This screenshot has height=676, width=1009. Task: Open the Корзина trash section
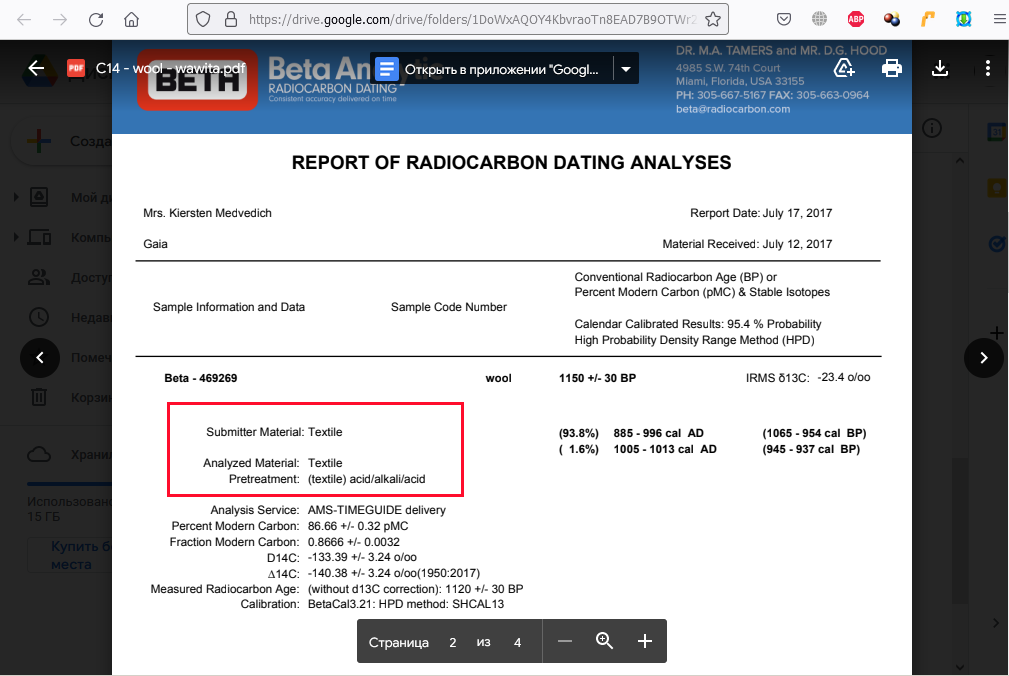(69, 397)
